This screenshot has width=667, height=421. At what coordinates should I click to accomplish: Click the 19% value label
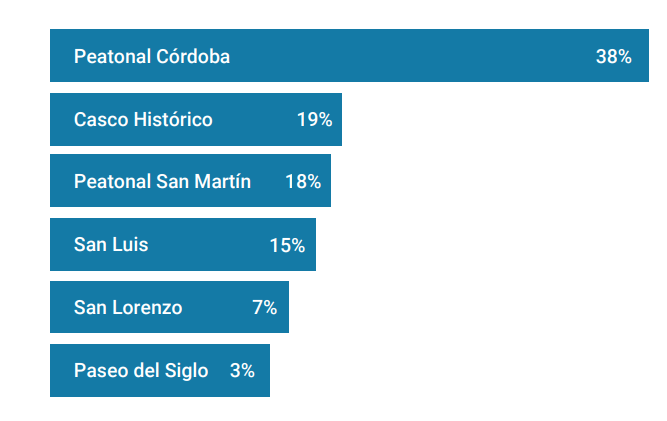coord(314,120)
